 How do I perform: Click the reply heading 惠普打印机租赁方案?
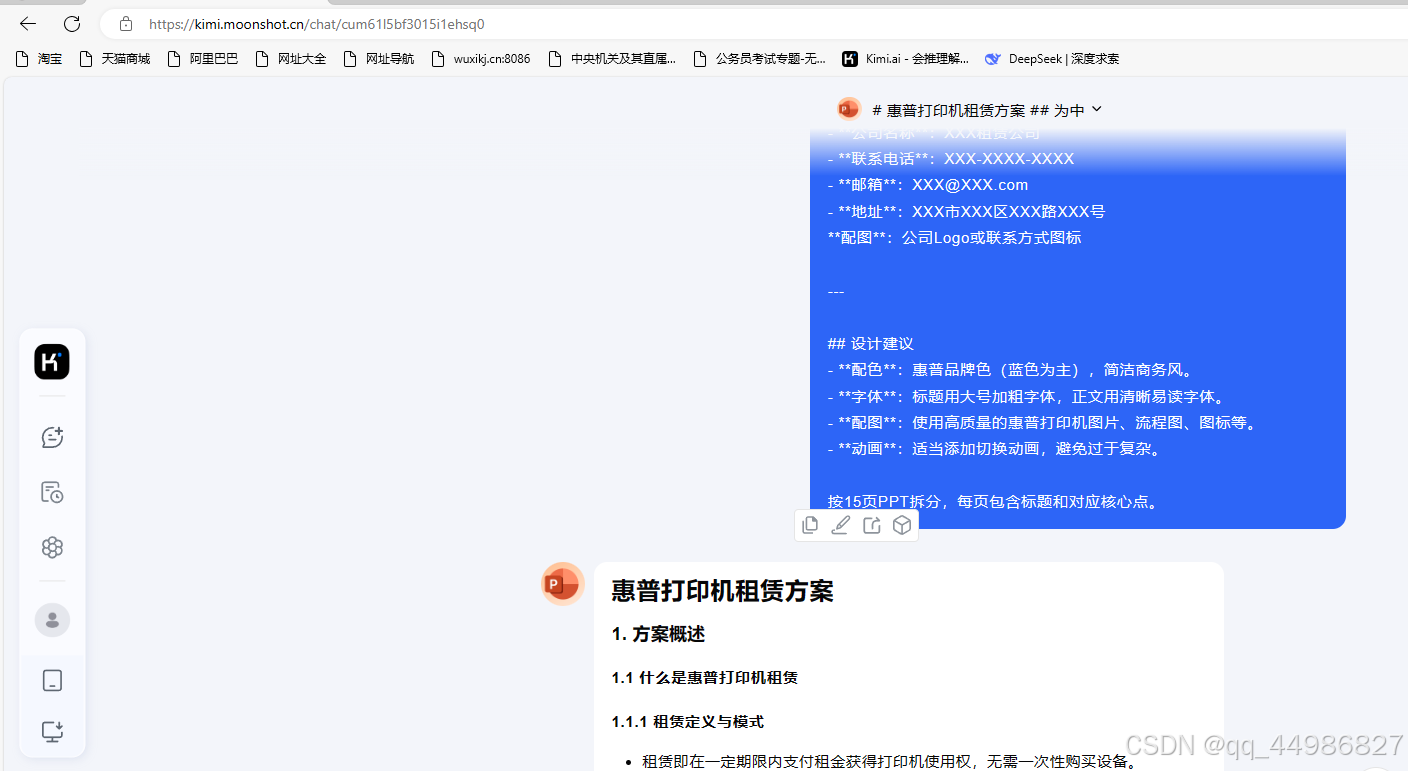tap(722, 590)
